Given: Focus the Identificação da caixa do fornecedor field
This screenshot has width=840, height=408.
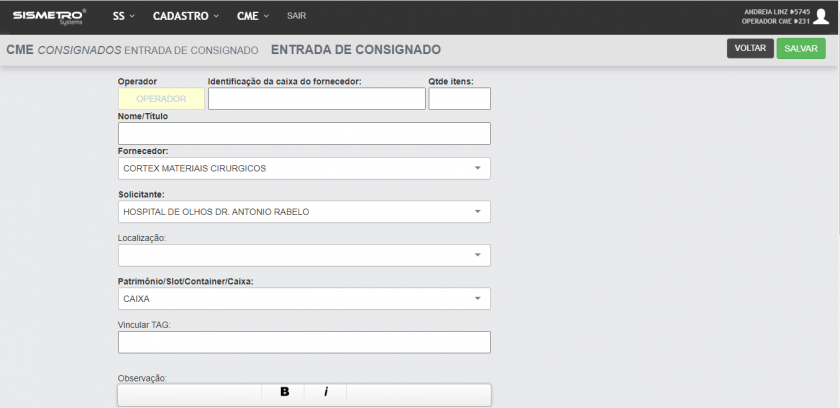Looking at the screenshot, I should click(x=317, y=99).
